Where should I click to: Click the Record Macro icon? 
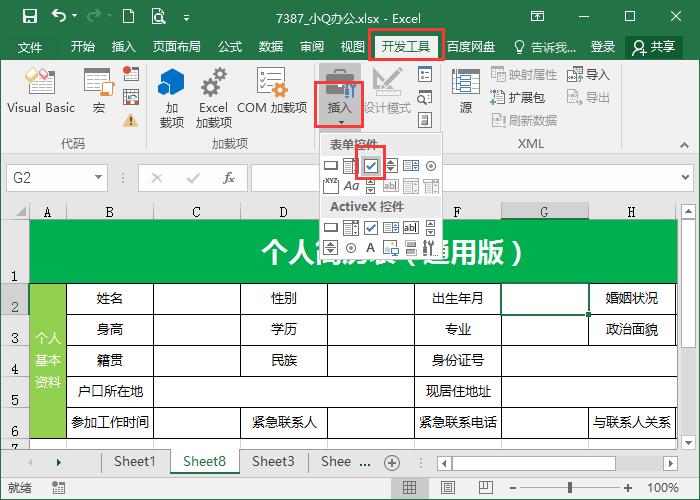tap(131, 74)
